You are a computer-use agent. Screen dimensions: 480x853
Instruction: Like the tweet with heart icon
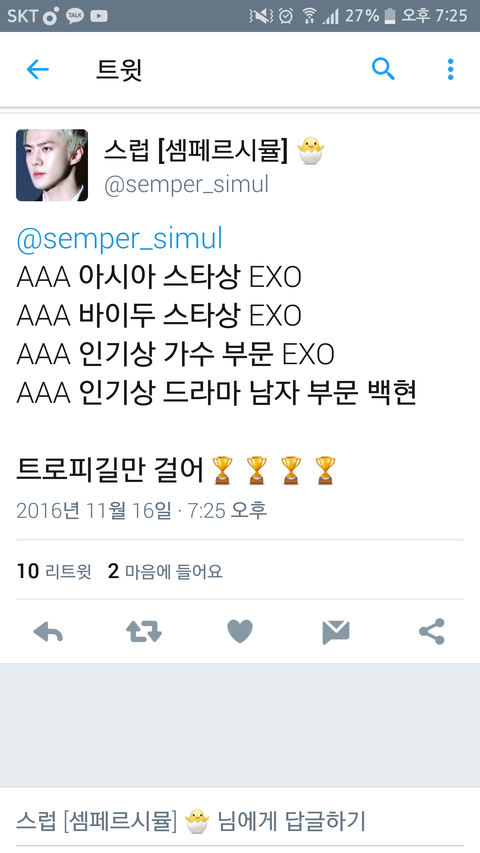tap(240, 632)
